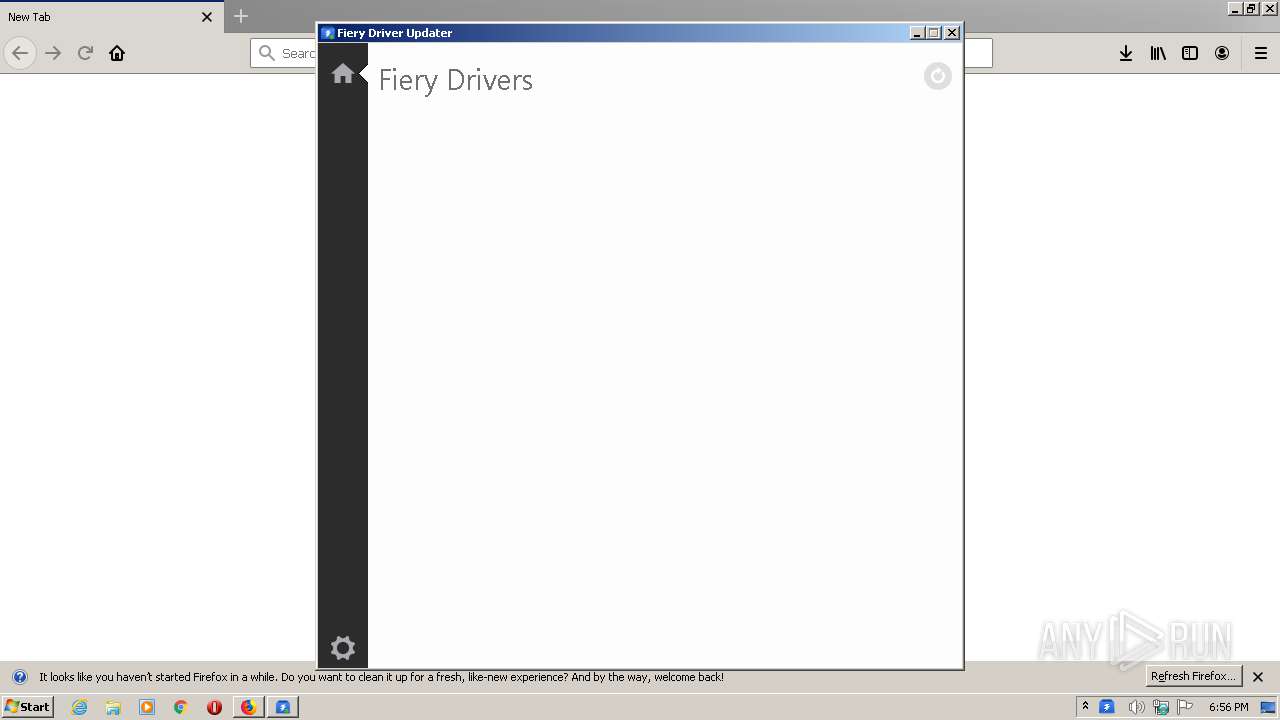Switch to Fiery Driver Updater taskbar item

point(283,707)
